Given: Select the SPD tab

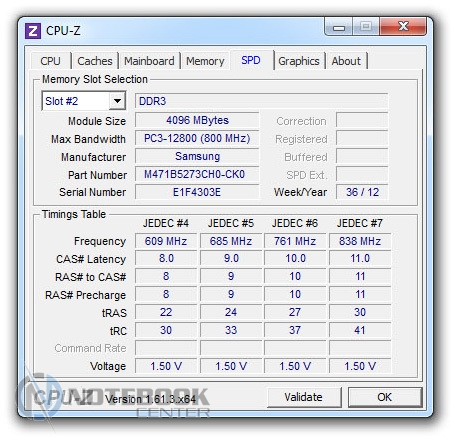Looking at the screenshot, I should (x=251, y=60).
